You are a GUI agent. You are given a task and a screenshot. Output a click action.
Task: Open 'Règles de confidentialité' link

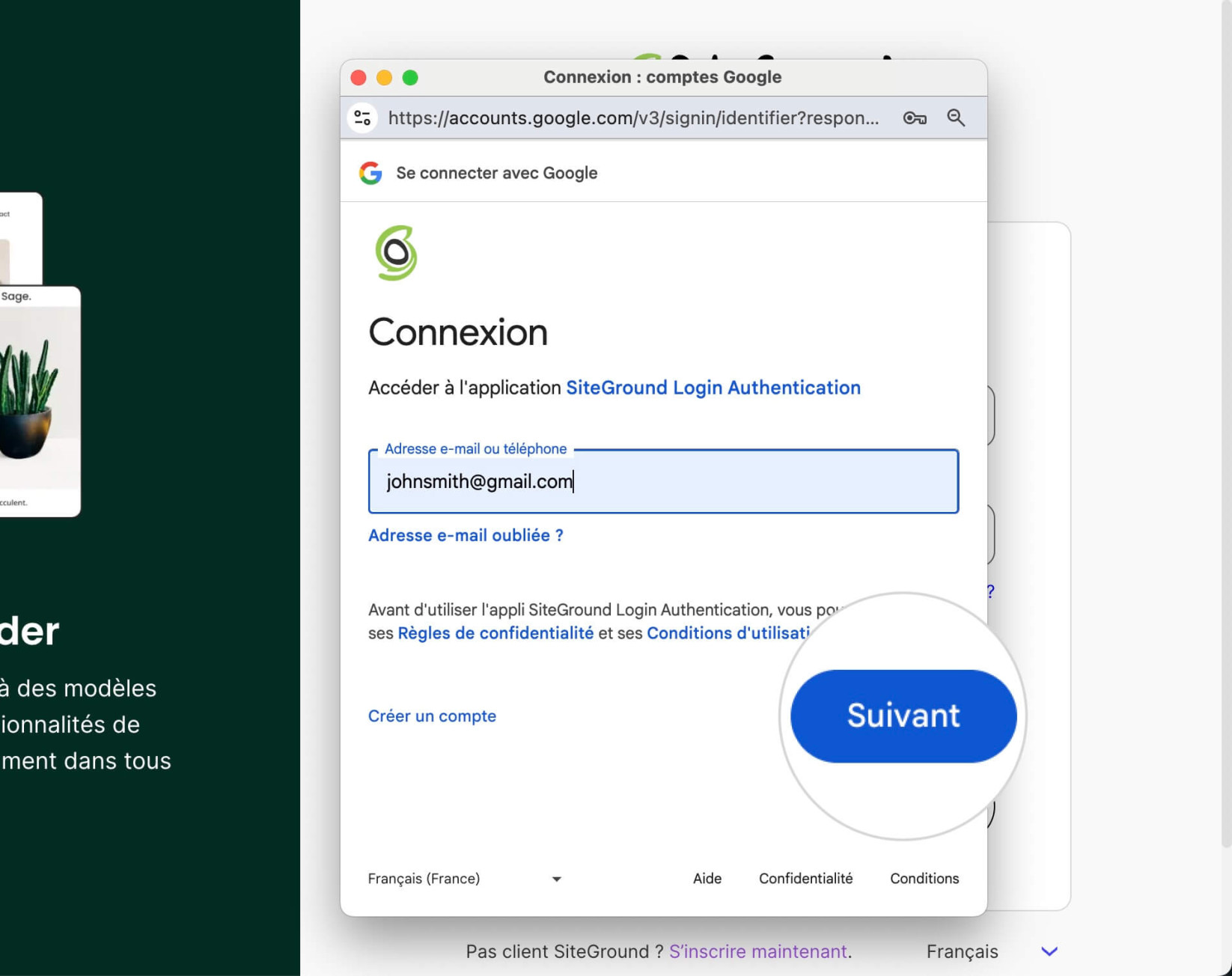pyautogui.click(x=495, y=633)
